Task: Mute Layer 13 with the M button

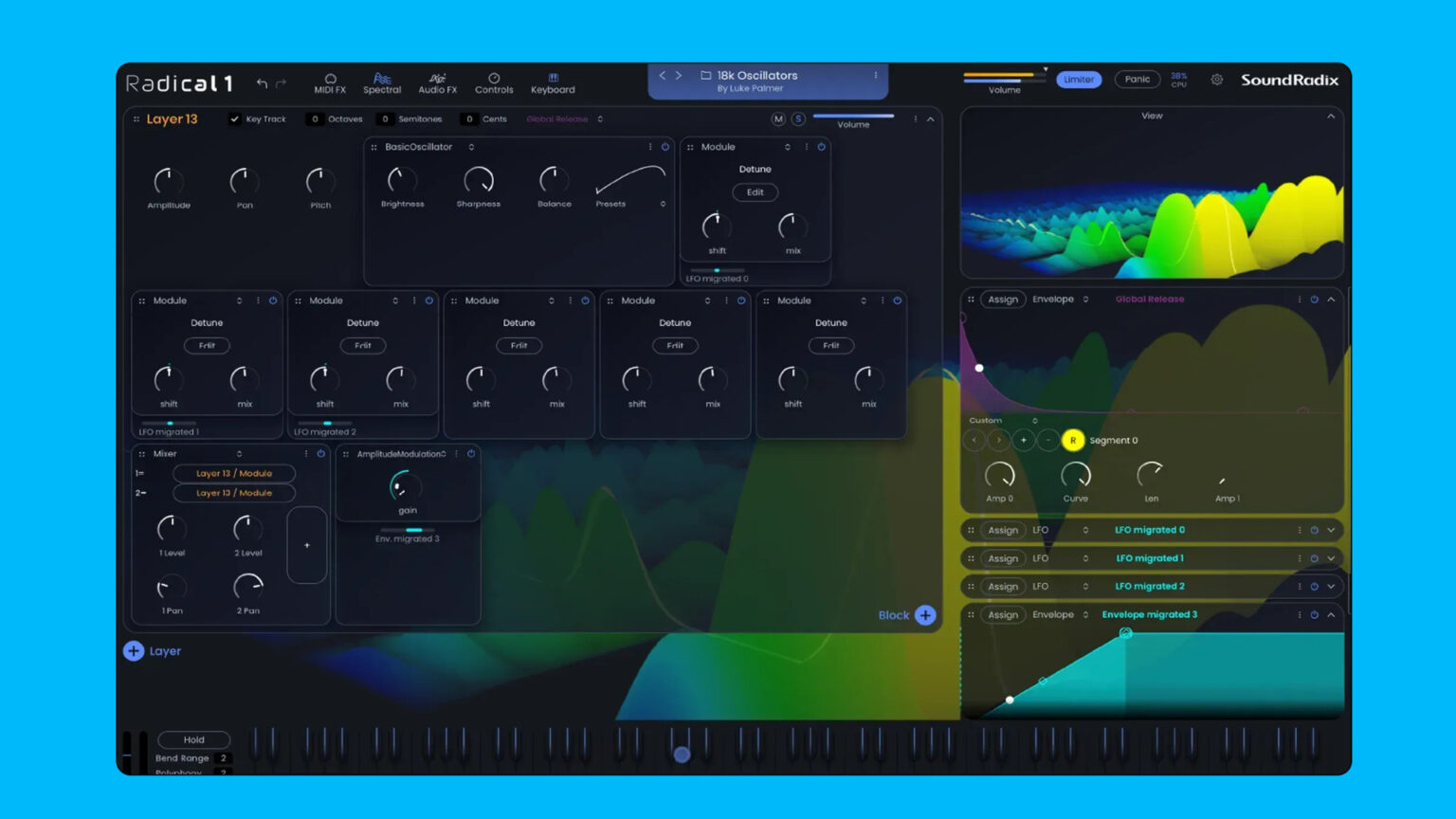Action: (x=778, y=118)
